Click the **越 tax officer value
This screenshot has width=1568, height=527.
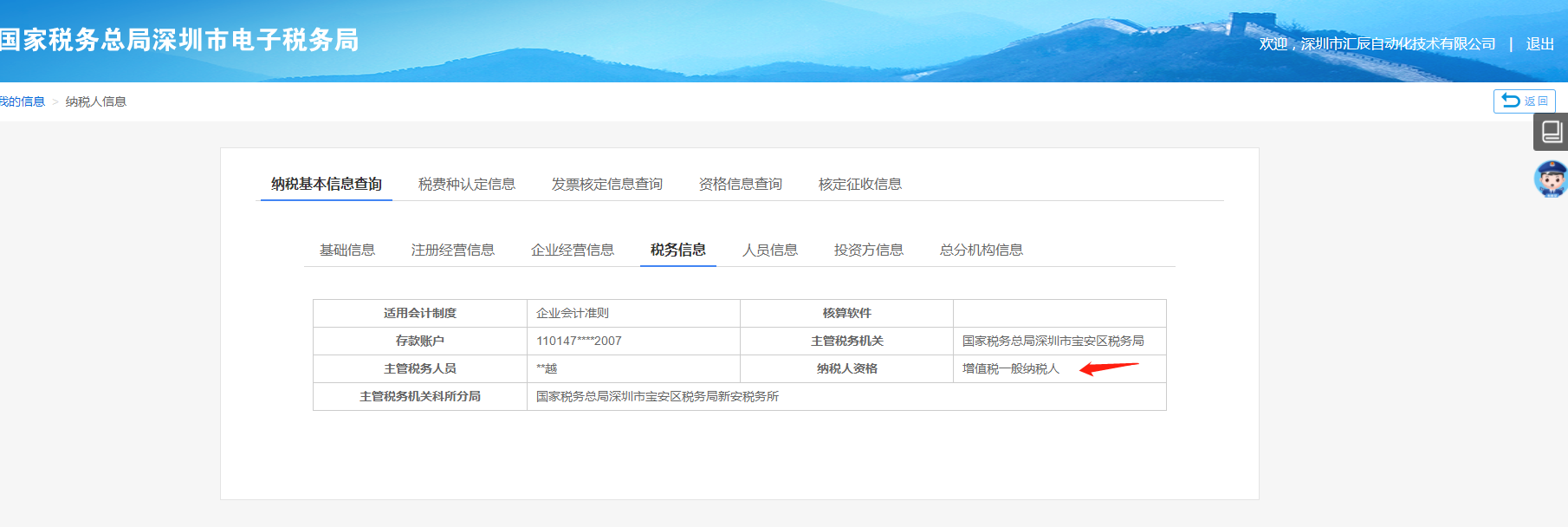(x=547, y=368)
